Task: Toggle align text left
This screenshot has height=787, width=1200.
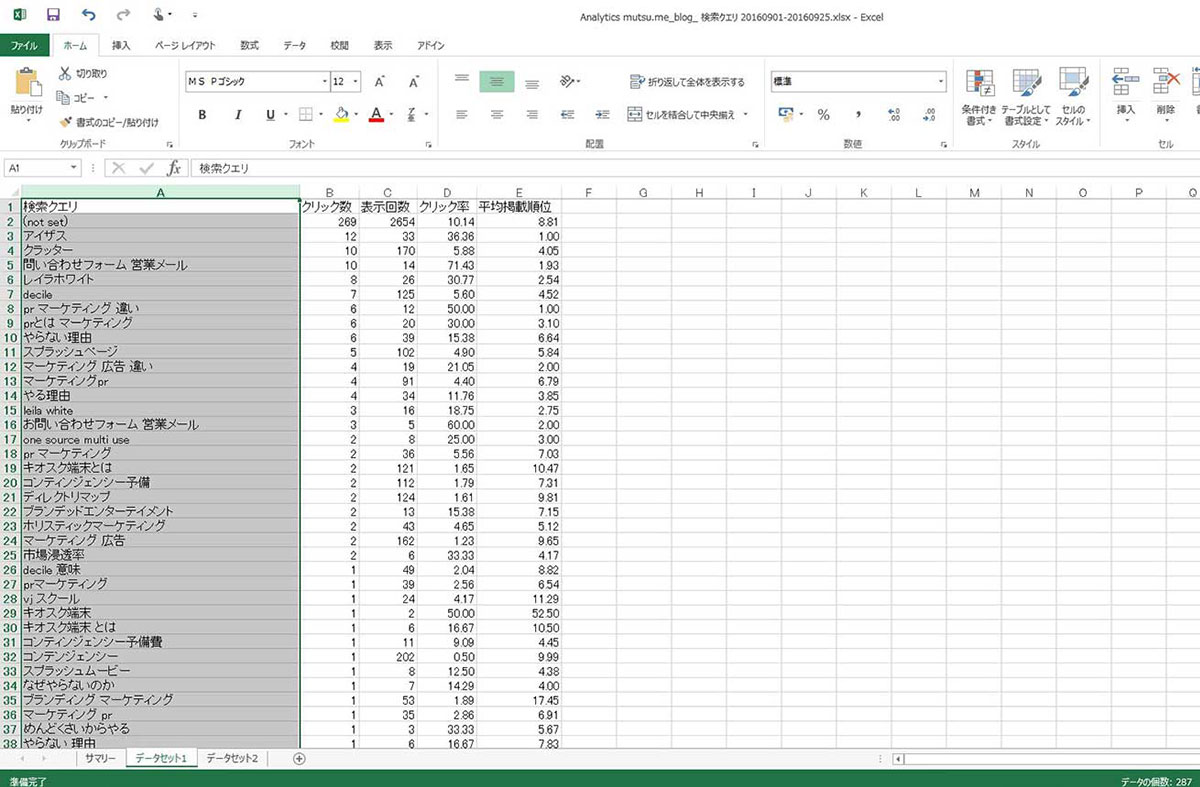Action: tap(461, 115)
